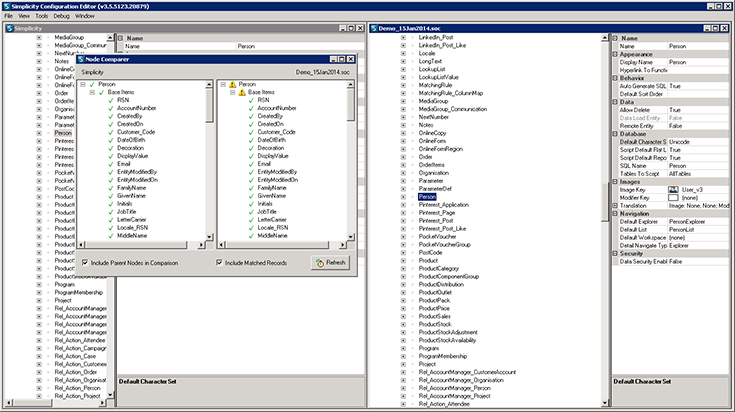Expand the Project node in Simplicity tree
The width and height of the screenshot is (735, 412).
click(x=39, y=300)
